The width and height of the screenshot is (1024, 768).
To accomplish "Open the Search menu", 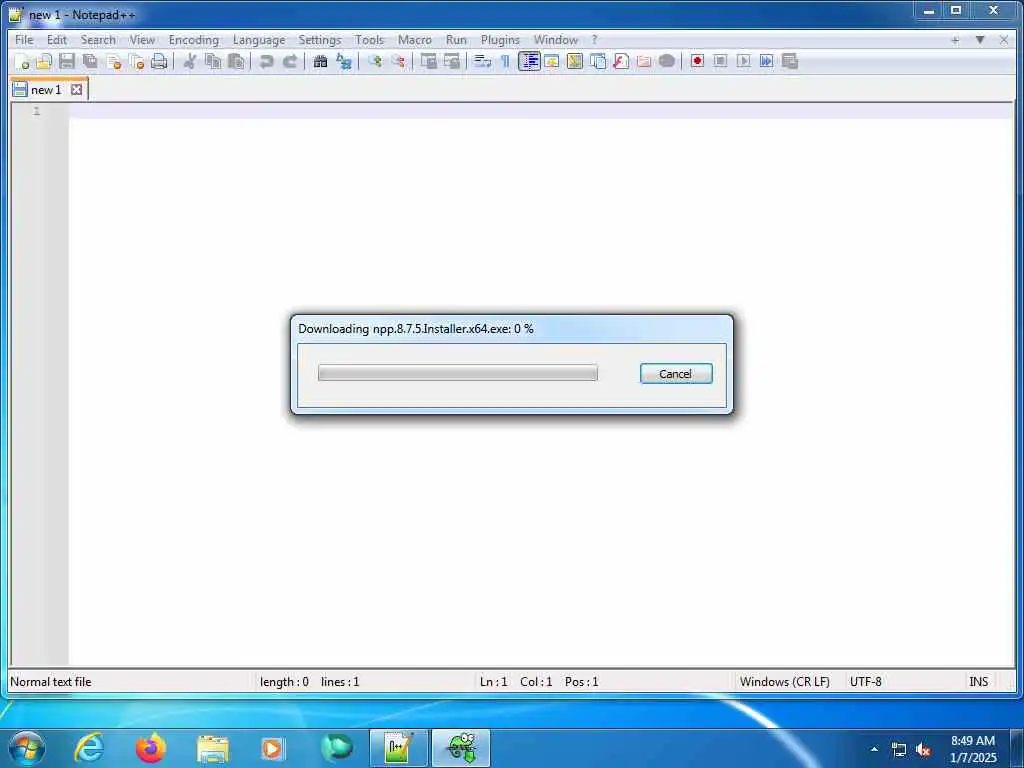I will tap(98, 40).
